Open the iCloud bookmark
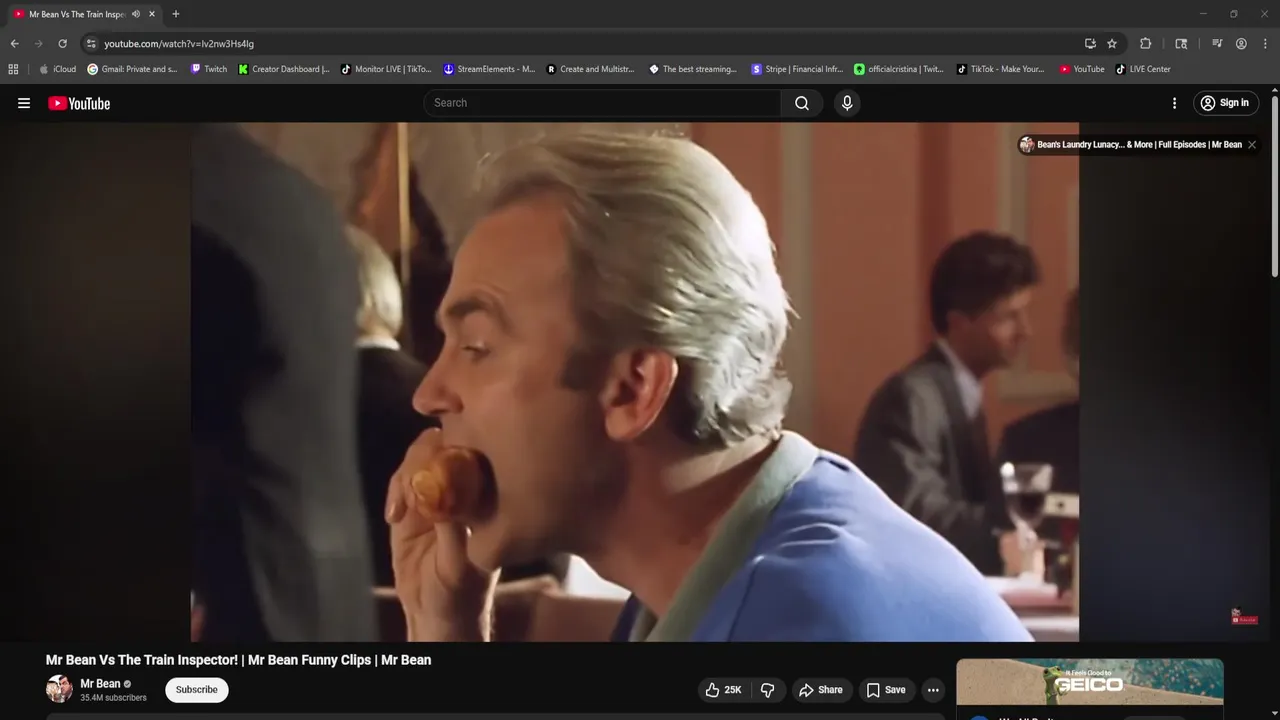The width and height of the screenshot is (1280, 720). (x=58, y=69)
